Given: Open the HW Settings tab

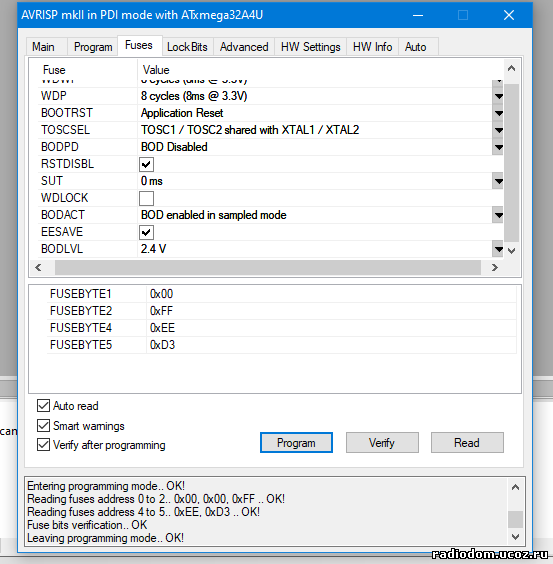Looking at the screenshot, I should click(311, 47).
